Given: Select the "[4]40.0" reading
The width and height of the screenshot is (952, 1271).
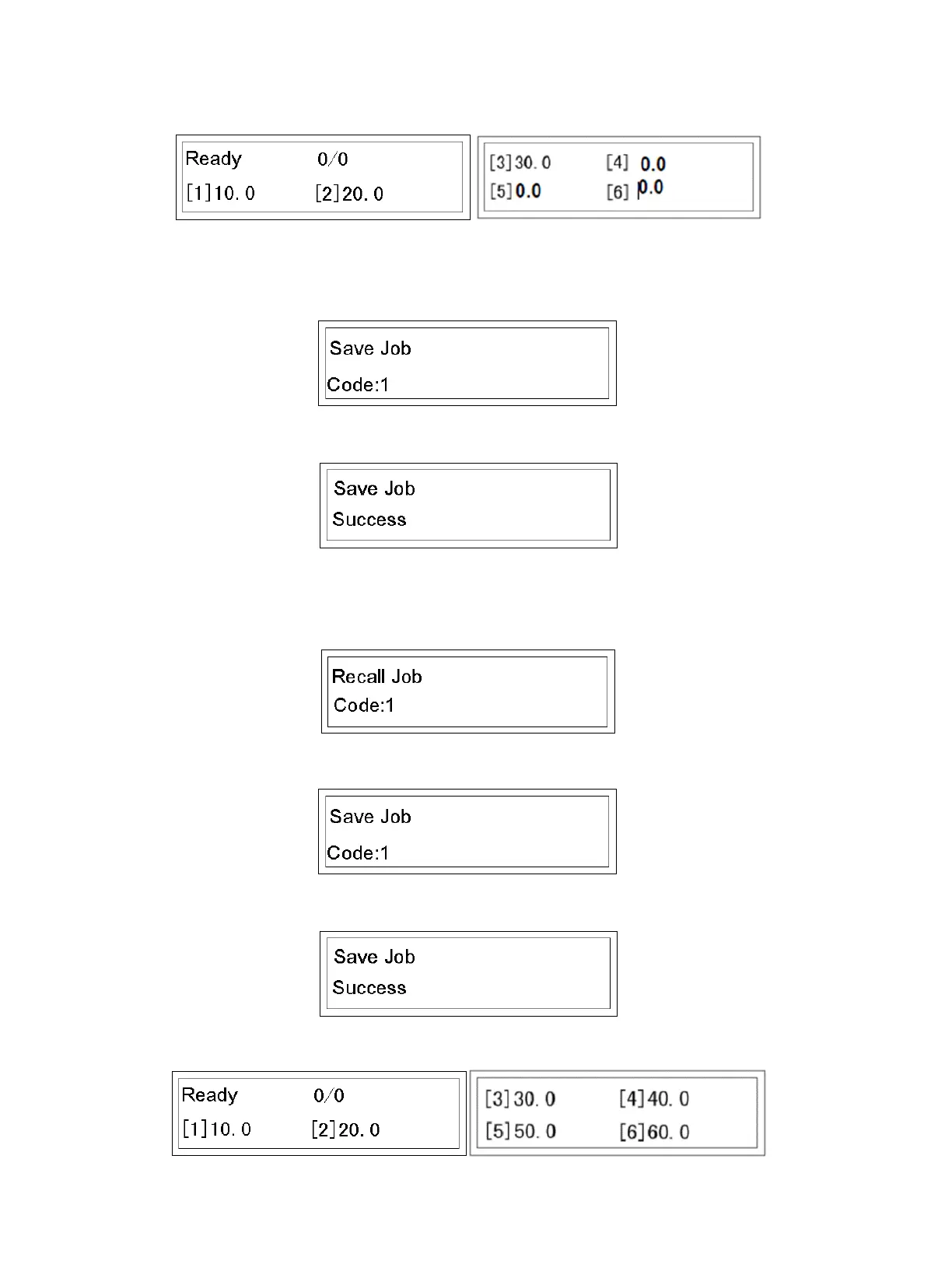Looking at the screenshot, I should coord(653,1099).
